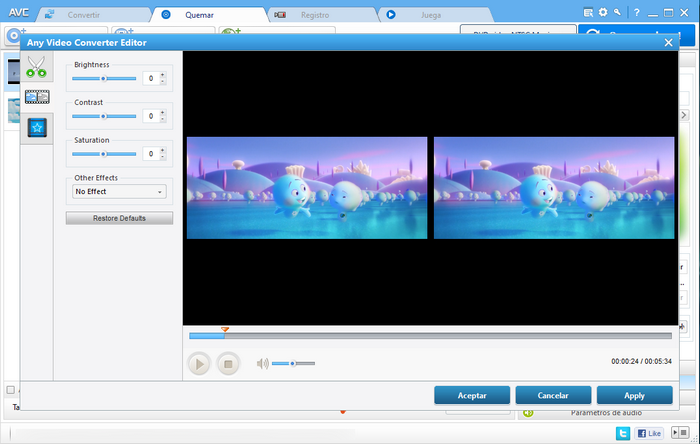Decrease Brightness value with down arrow
This screenshot has height=444, width=700.
click(162, 82)
